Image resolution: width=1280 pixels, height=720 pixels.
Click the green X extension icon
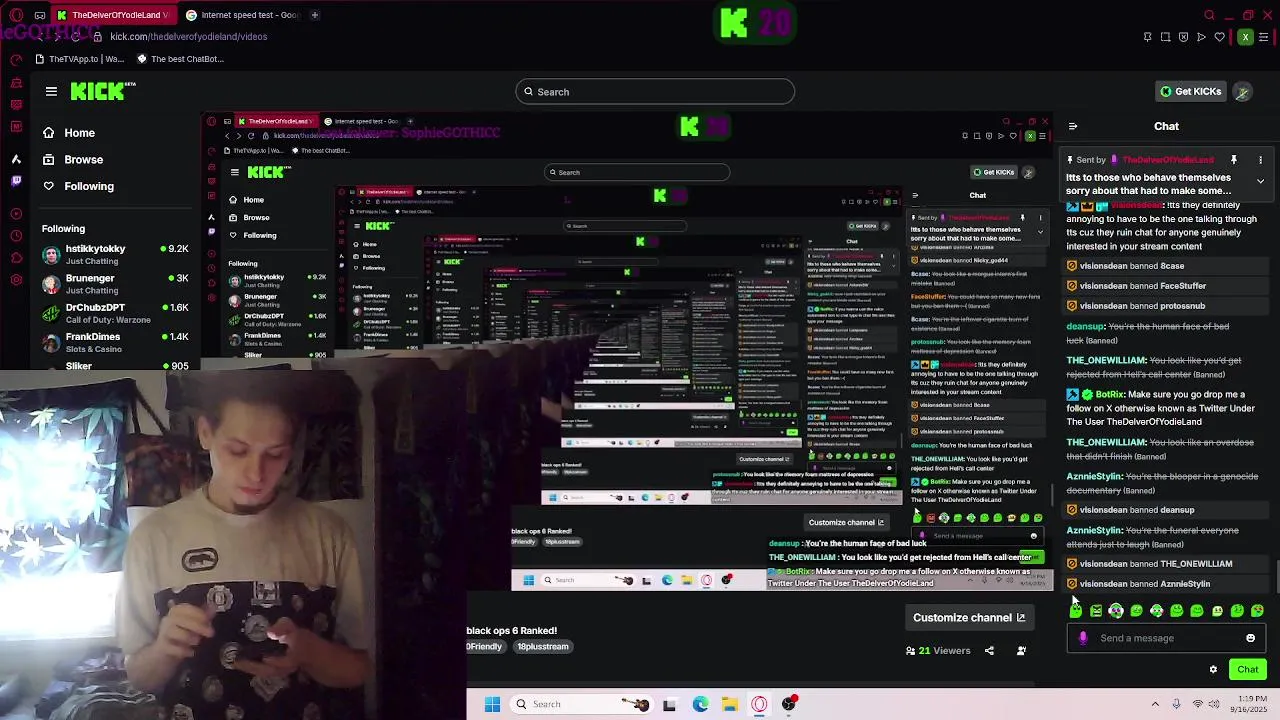(x=1245, y=37)
